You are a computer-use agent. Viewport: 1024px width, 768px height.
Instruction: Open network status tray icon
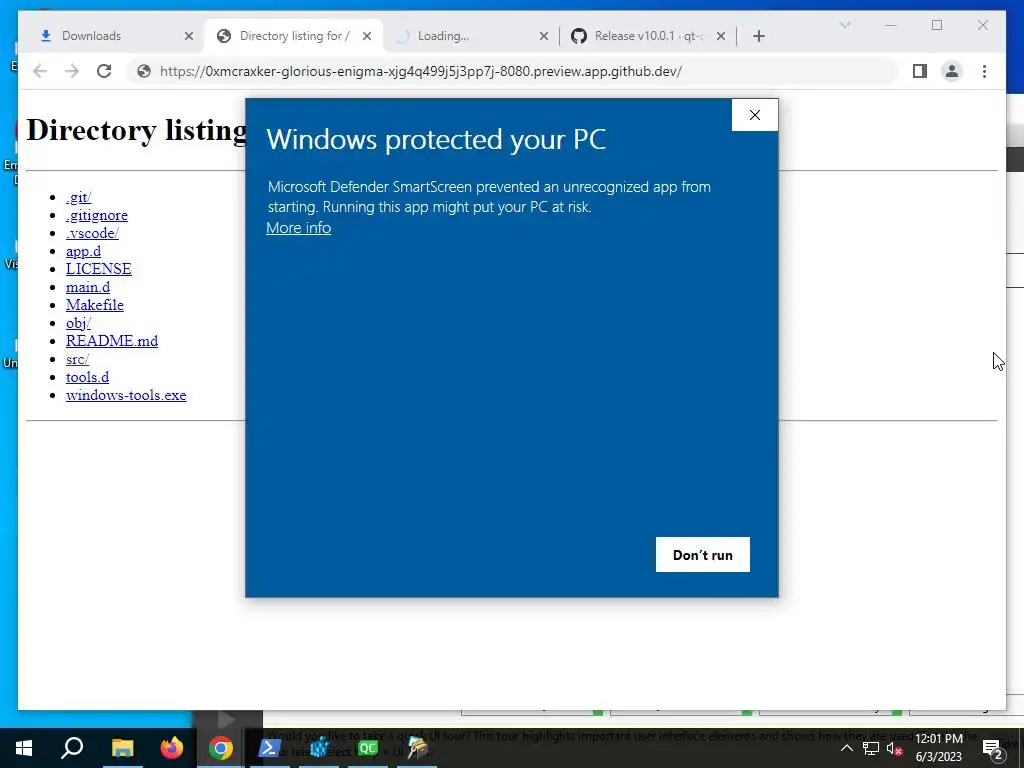coord(871,748)
